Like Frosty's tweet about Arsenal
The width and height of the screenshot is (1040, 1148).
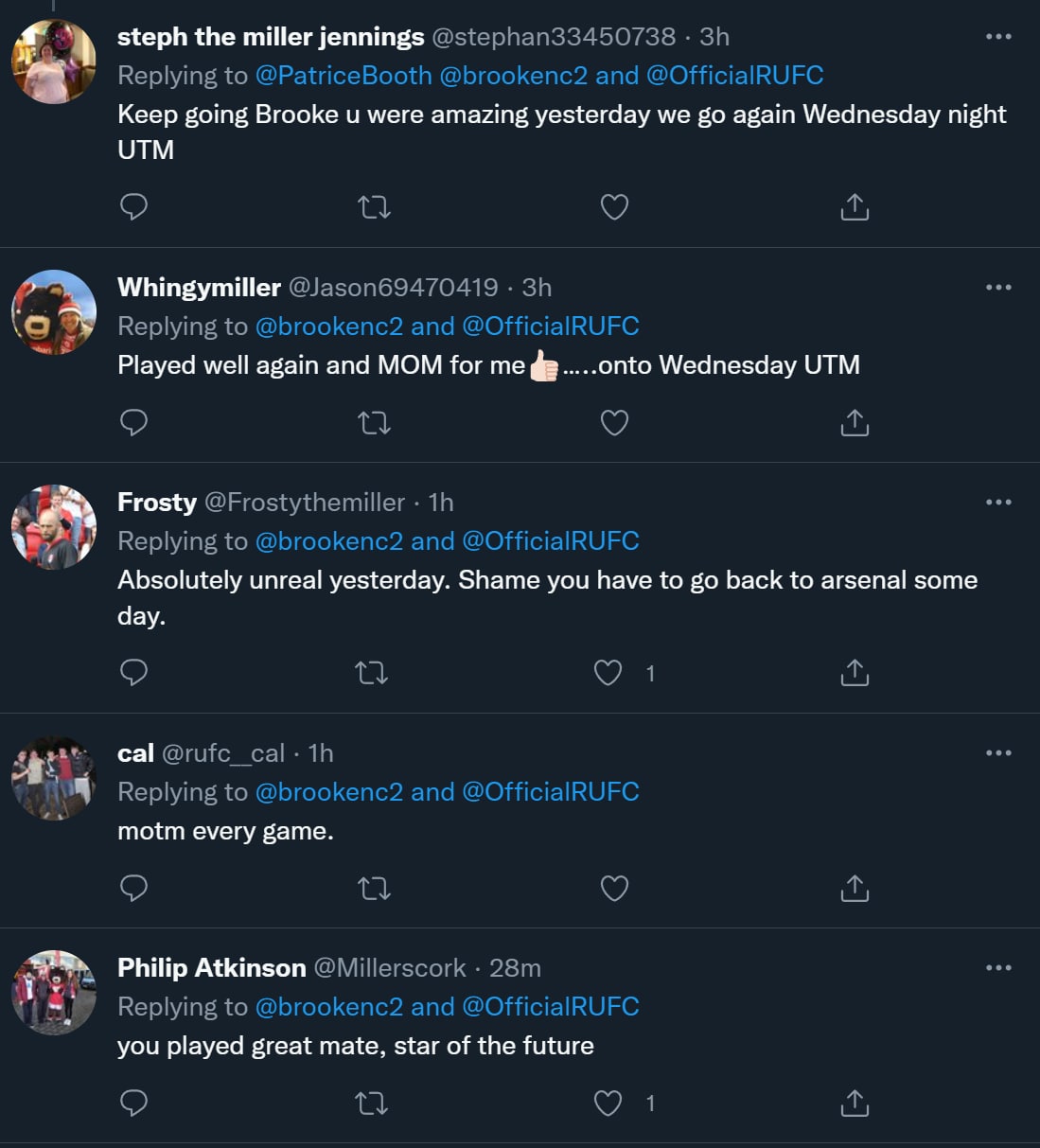tap(608, 673)
